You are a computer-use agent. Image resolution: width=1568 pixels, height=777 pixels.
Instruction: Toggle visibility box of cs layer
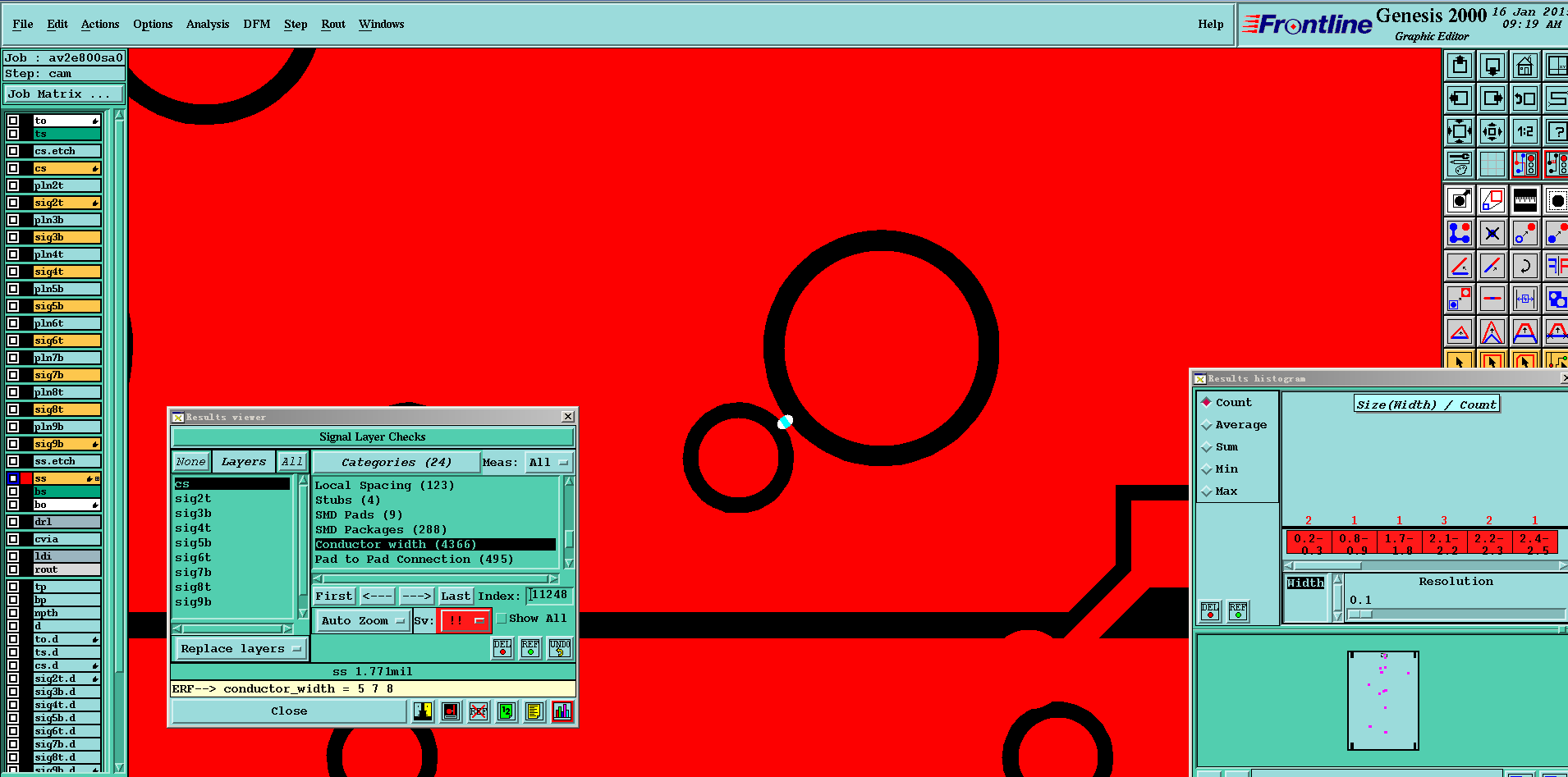[13, 168]
